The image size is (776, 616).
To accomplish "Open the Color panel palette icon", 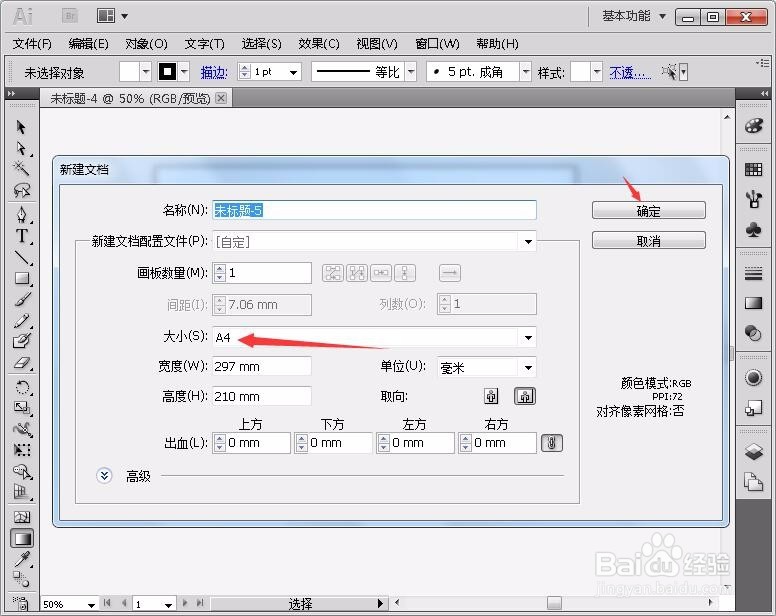I will [x=753, y=126].
